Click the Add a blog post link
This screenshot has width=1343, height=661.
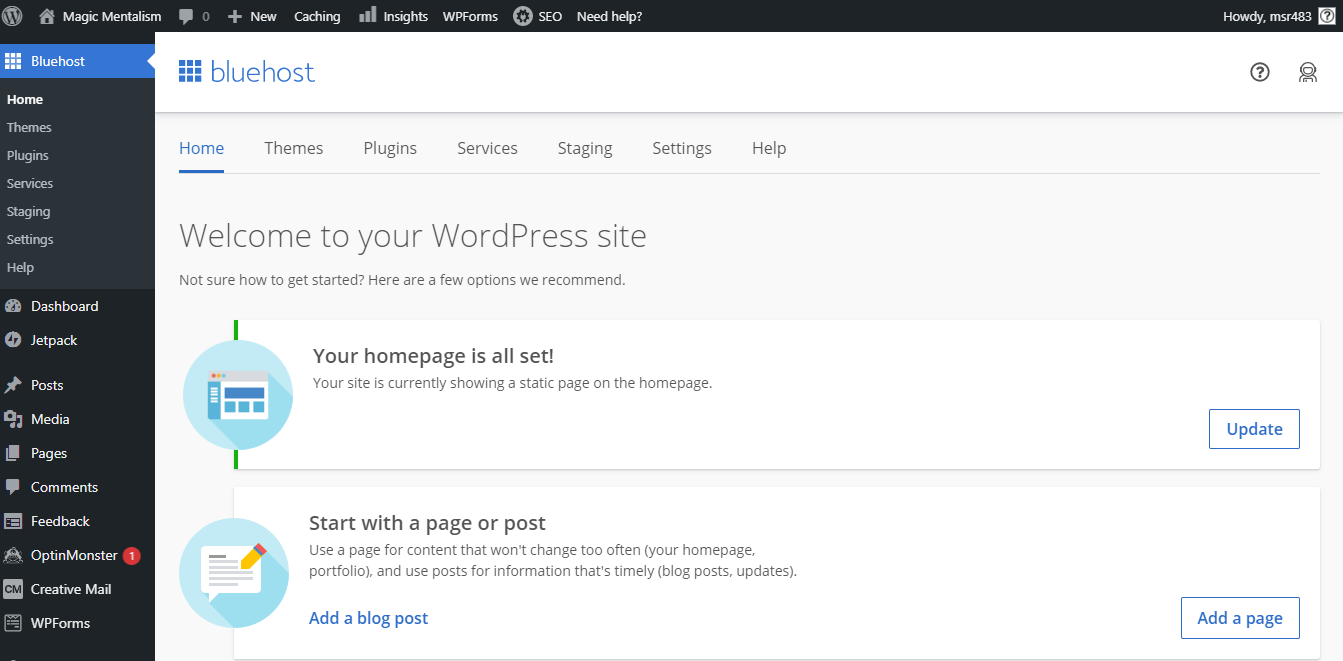368,618
